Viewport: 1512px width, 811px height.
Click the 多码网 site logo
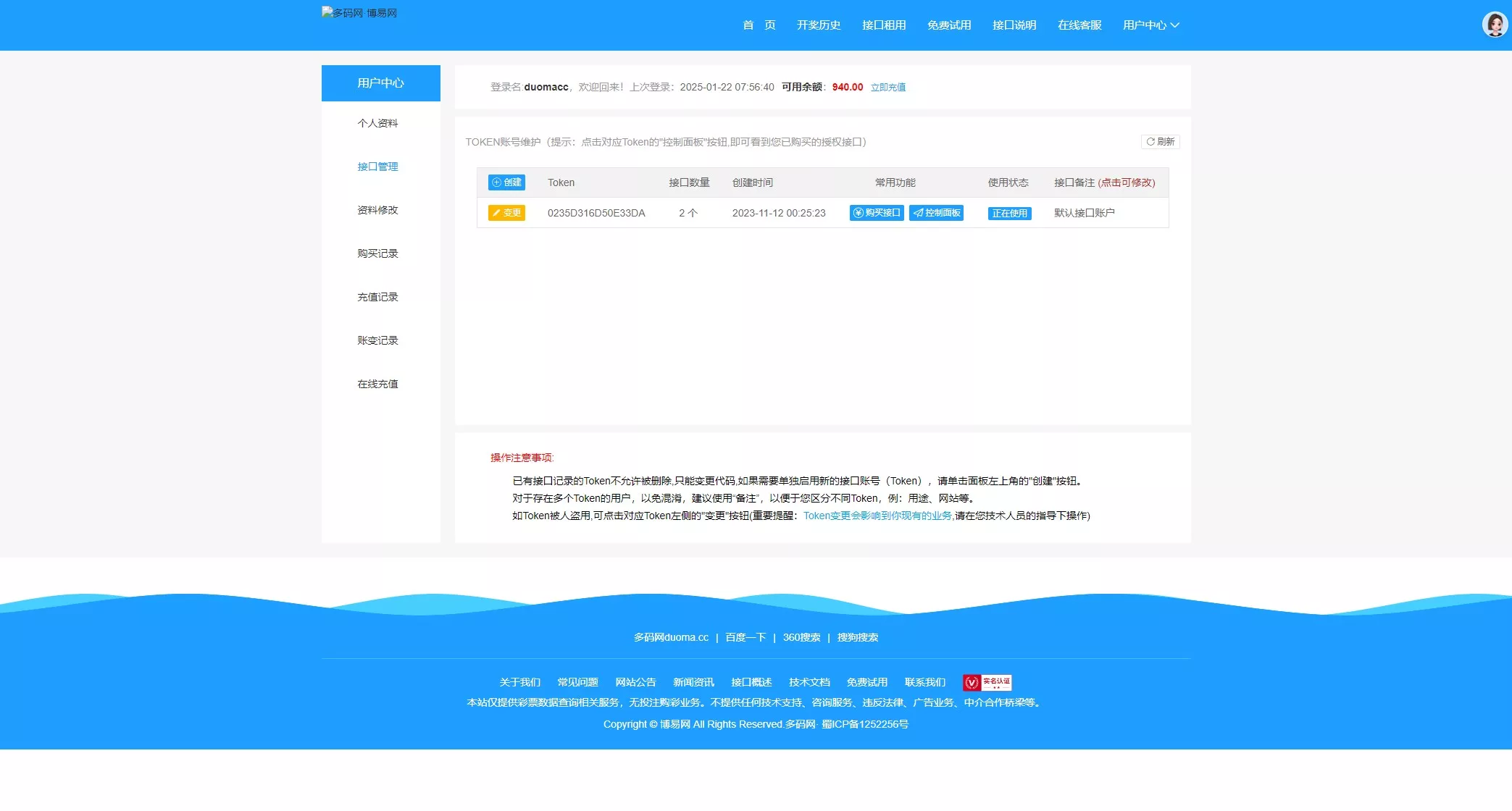(359, 12)
